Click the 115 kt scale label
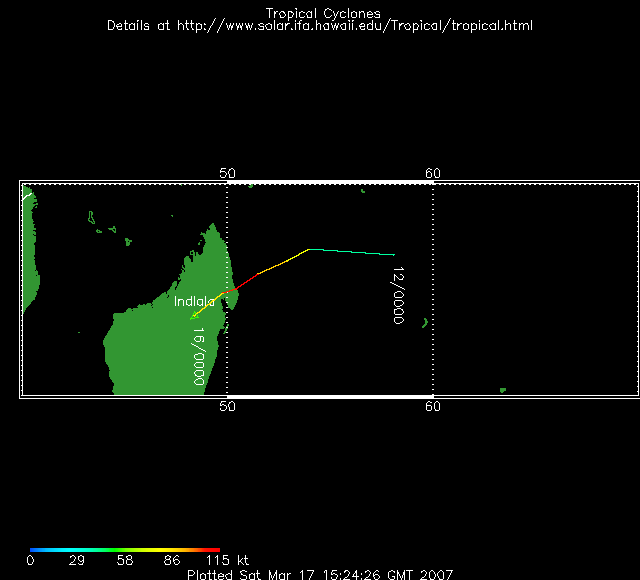This screenshot has height=580, width=640. pyautogui.click(x=233, y=561)
